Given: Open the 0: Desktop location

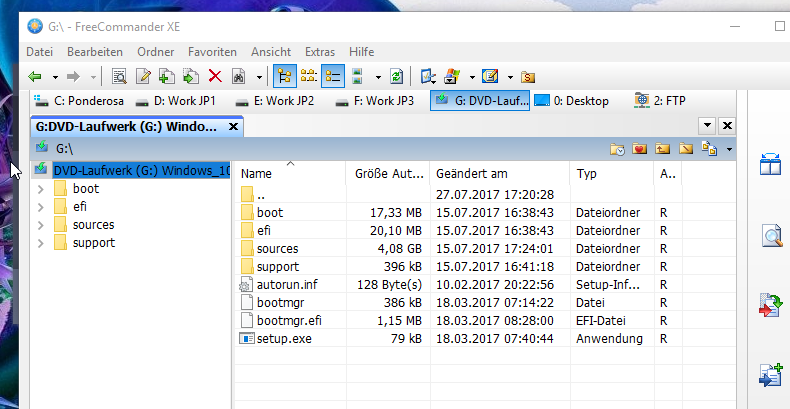Looking at the screenshot, I should tap(571, 101).
